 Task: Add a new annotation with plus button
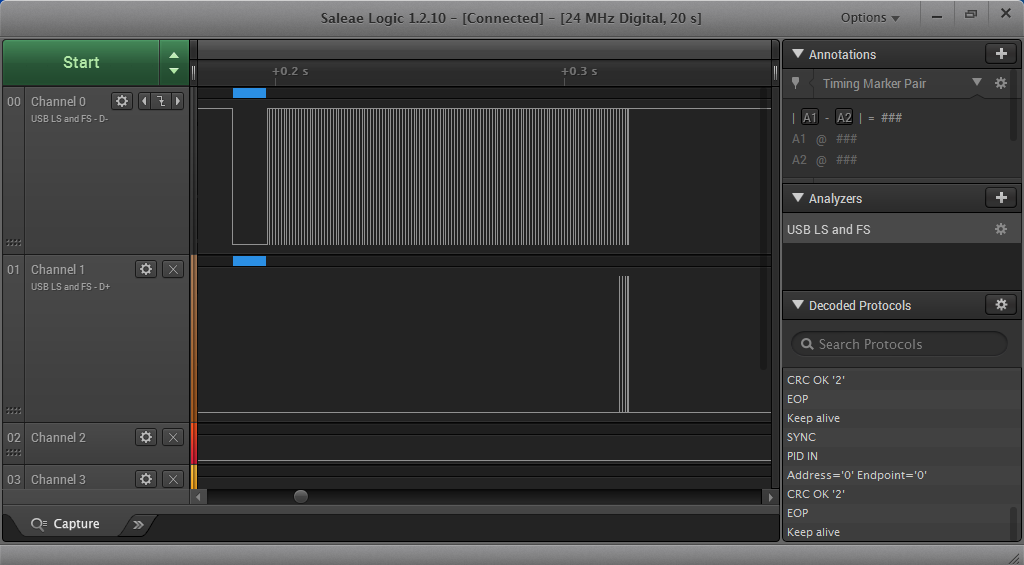pos(1001,54)
